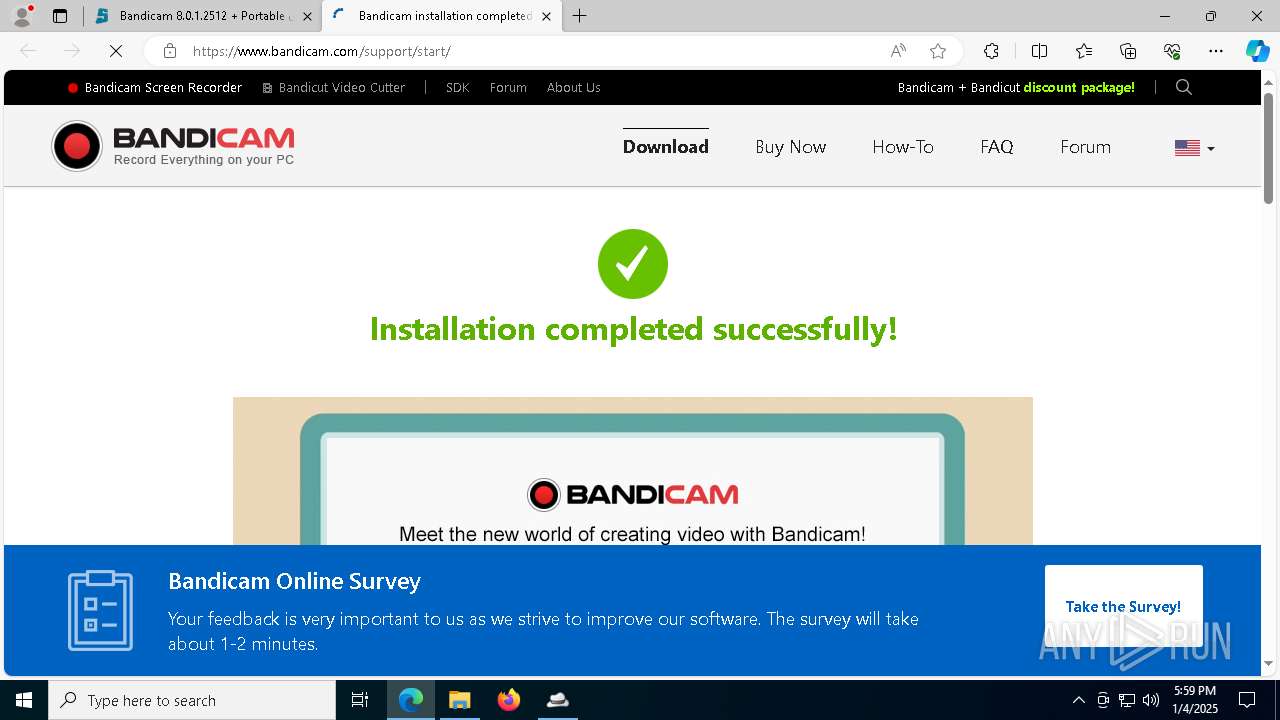Image resolution: width=1280 pixels, height=720 pixels.
Task: Open the Collections icon
Action: (x=1128, y=51)
